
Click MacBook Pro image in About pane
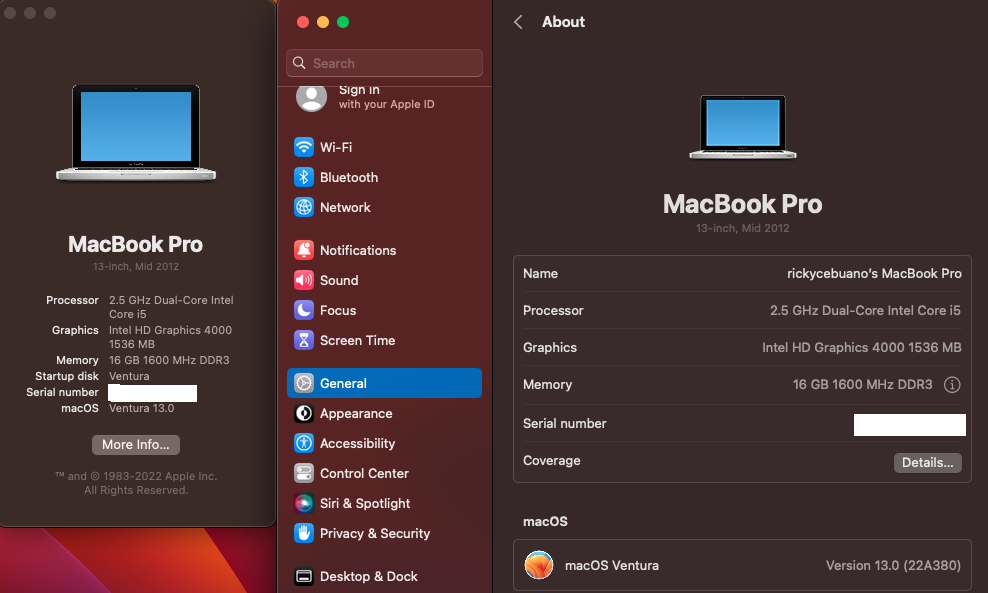pos(742,127)
